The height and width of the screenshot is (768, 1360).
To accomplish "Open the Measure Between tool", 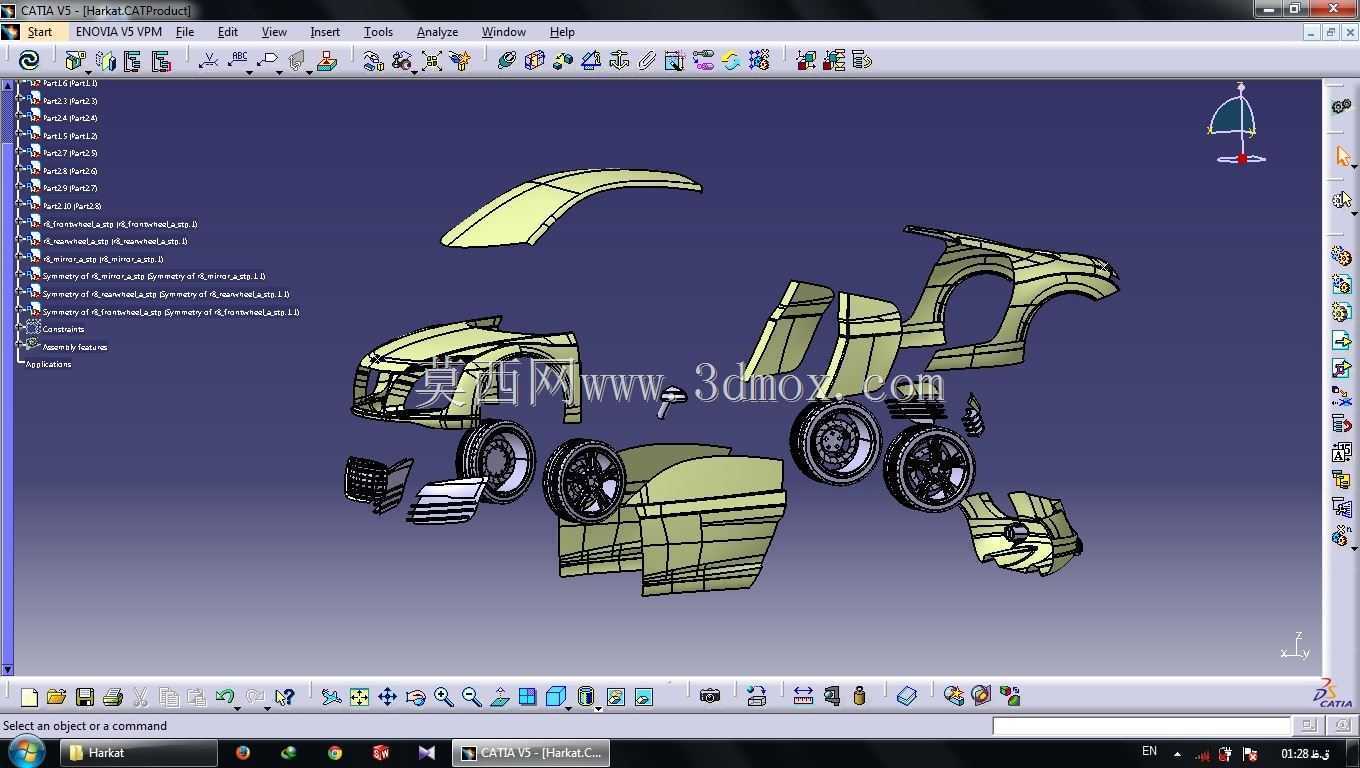I will coord(803,697).
